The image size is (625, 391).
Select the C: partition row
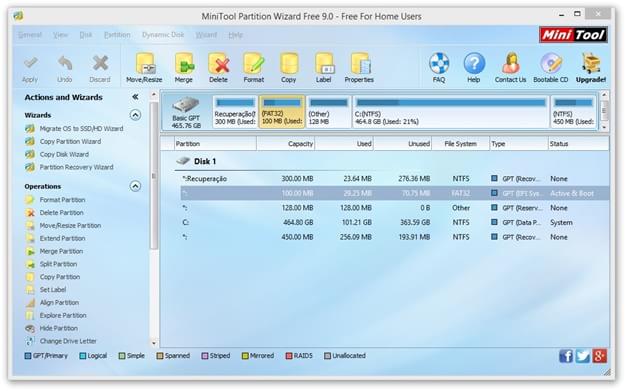[x=395, y=222]
